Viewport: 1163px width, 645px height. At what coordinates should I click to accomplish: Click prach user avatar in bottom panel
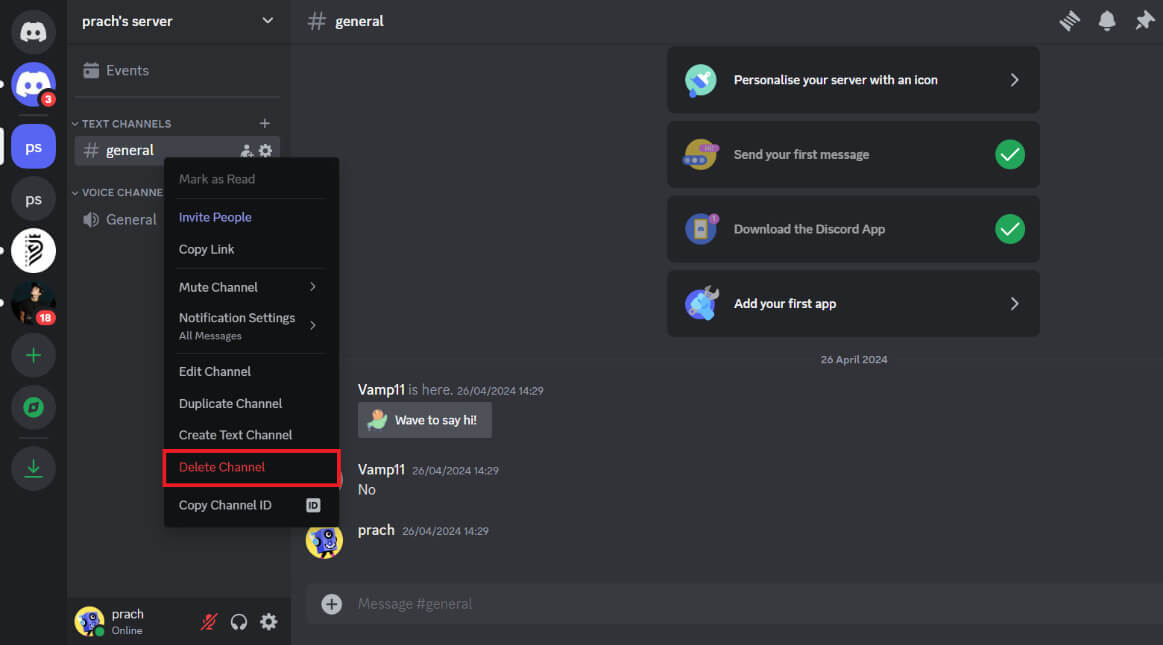[x=89, y=621]
